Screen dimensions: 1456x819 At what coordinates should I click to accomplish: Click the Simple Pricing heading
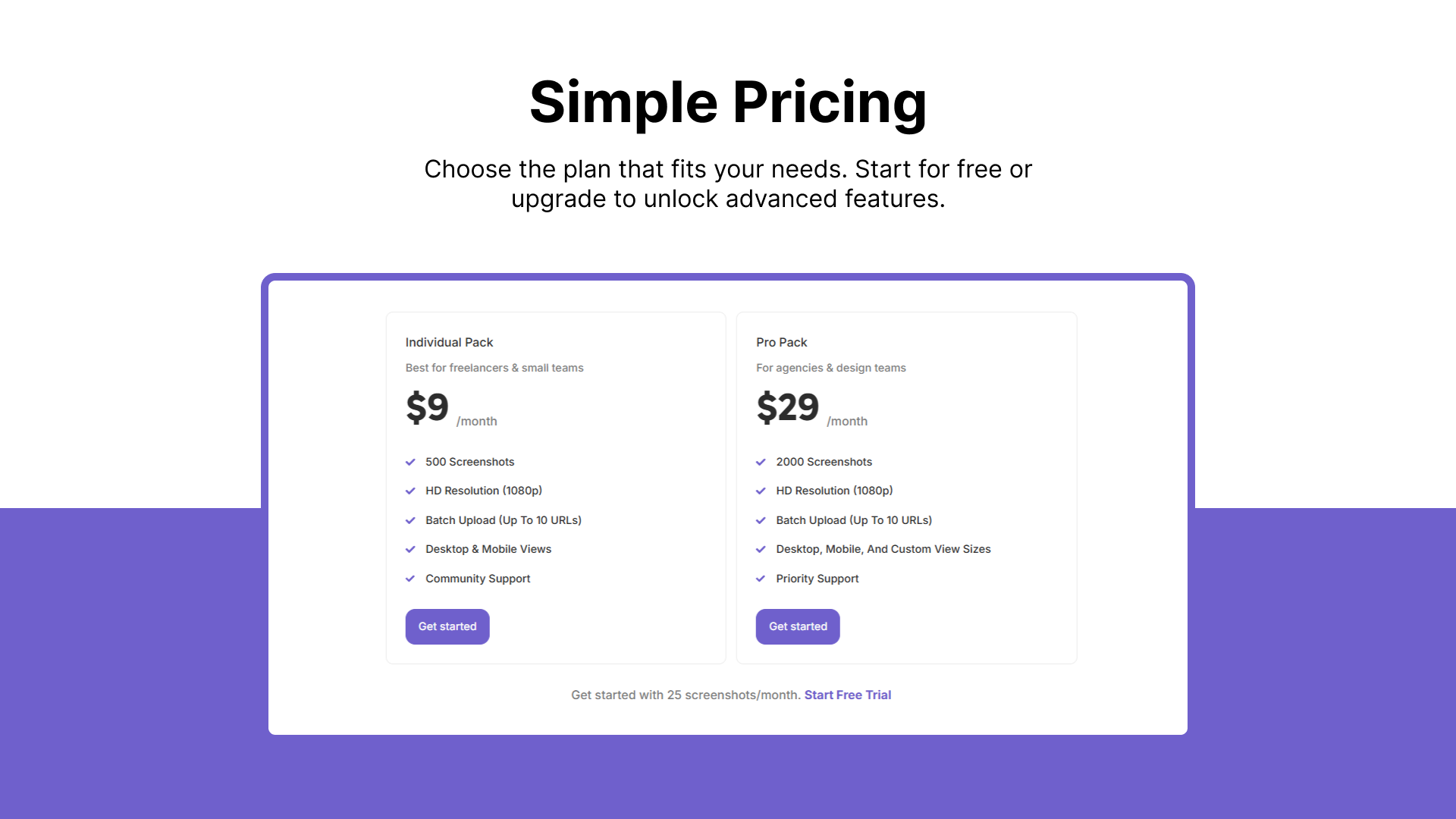click(x=728, y=102)
